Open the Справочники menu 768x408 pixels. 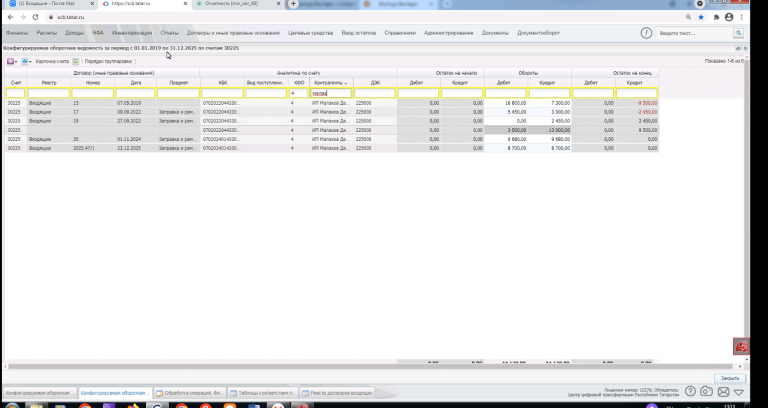pos(400,33)
